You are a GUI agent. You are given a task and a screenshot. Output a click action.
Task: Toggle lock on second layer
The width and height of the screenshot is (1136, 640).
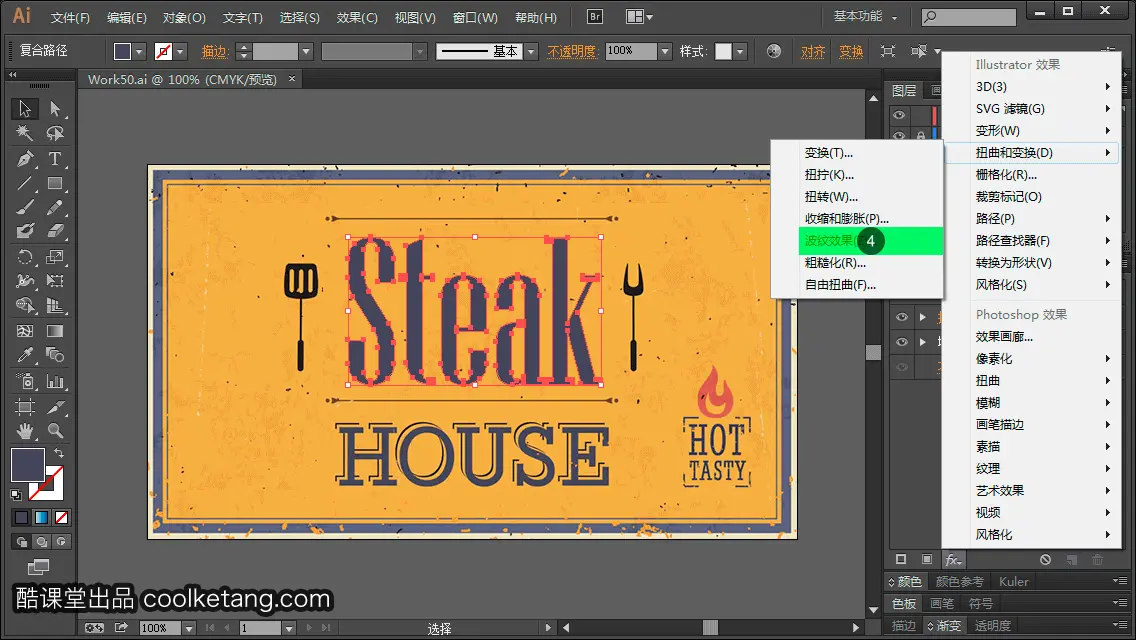point(920,135)
